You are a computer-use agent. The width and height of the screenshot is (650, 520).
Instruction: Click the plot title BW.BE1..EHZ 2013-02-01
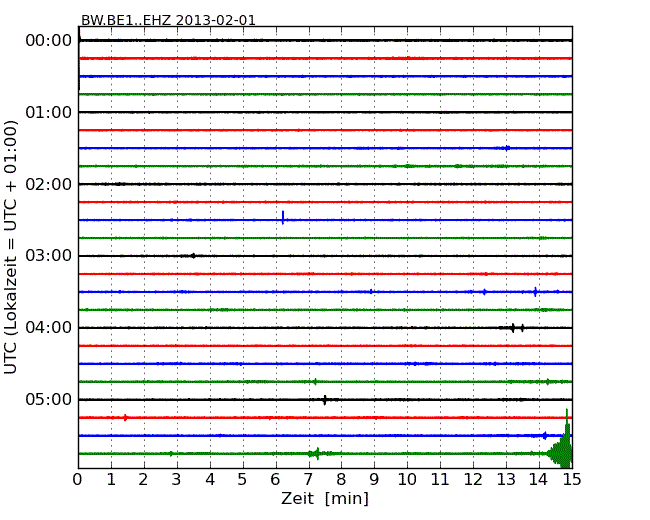(x=168, y=20)
